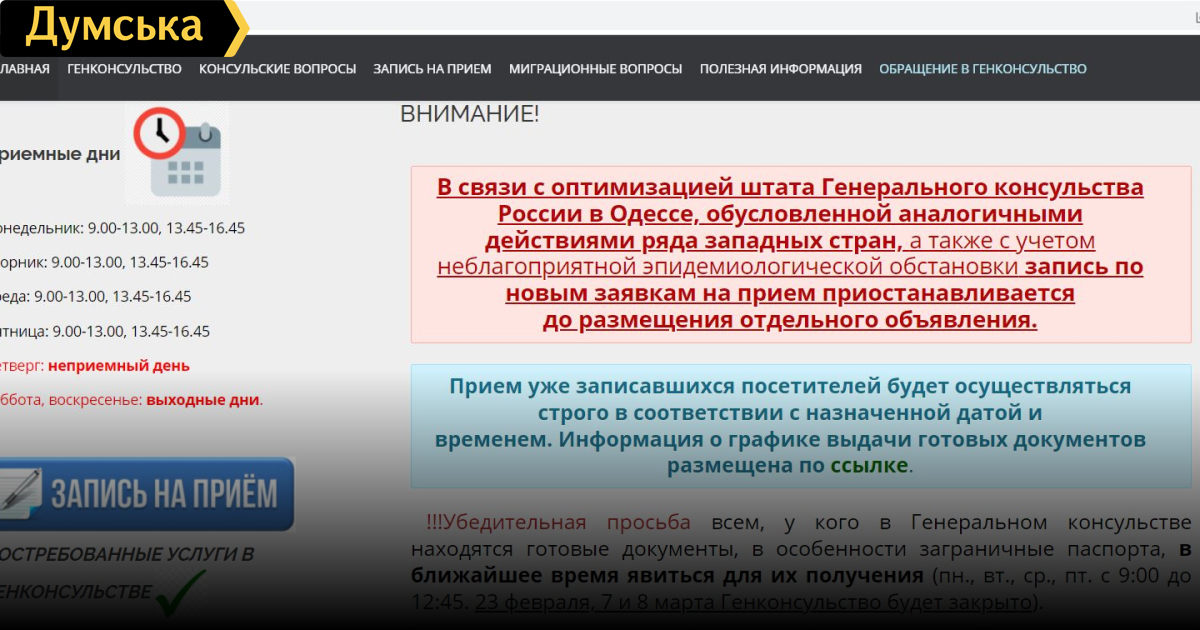This screenshot has width=1200, height=630.
Task: Focus the browser address bar
Action: (700, 18)
